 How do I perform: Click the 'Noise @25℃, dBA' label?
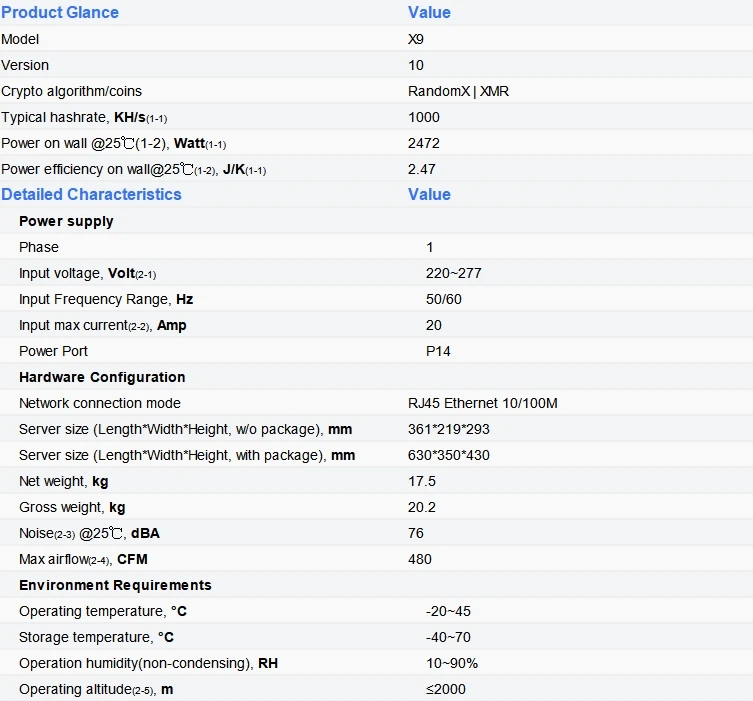[x=89, y=533]
